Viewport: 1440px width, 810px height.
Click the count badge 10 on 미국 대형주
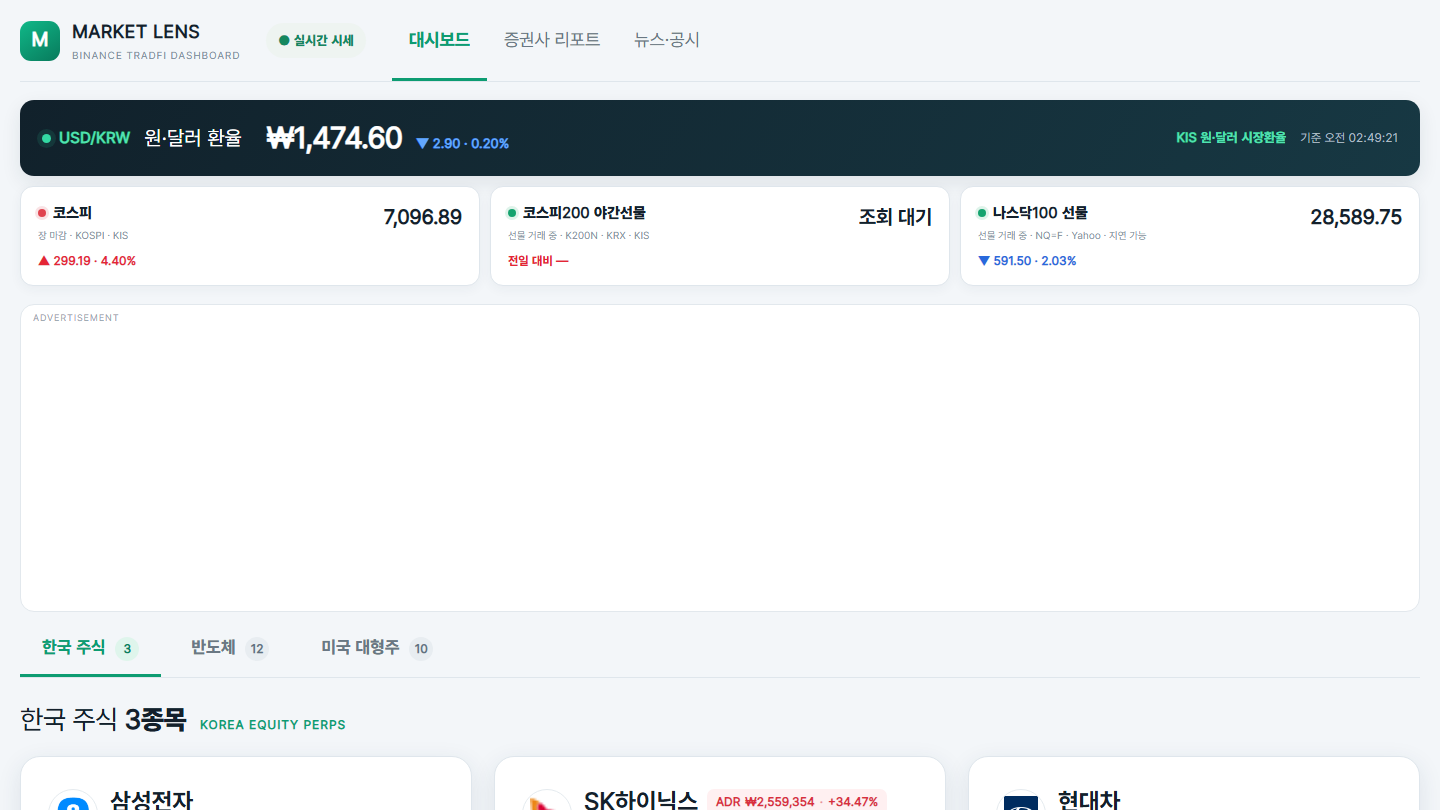tap(421, 649)
